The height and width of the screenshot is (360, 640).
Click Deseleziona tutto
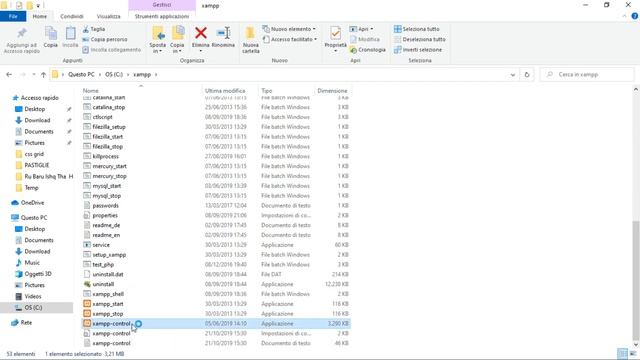[420, 39]
